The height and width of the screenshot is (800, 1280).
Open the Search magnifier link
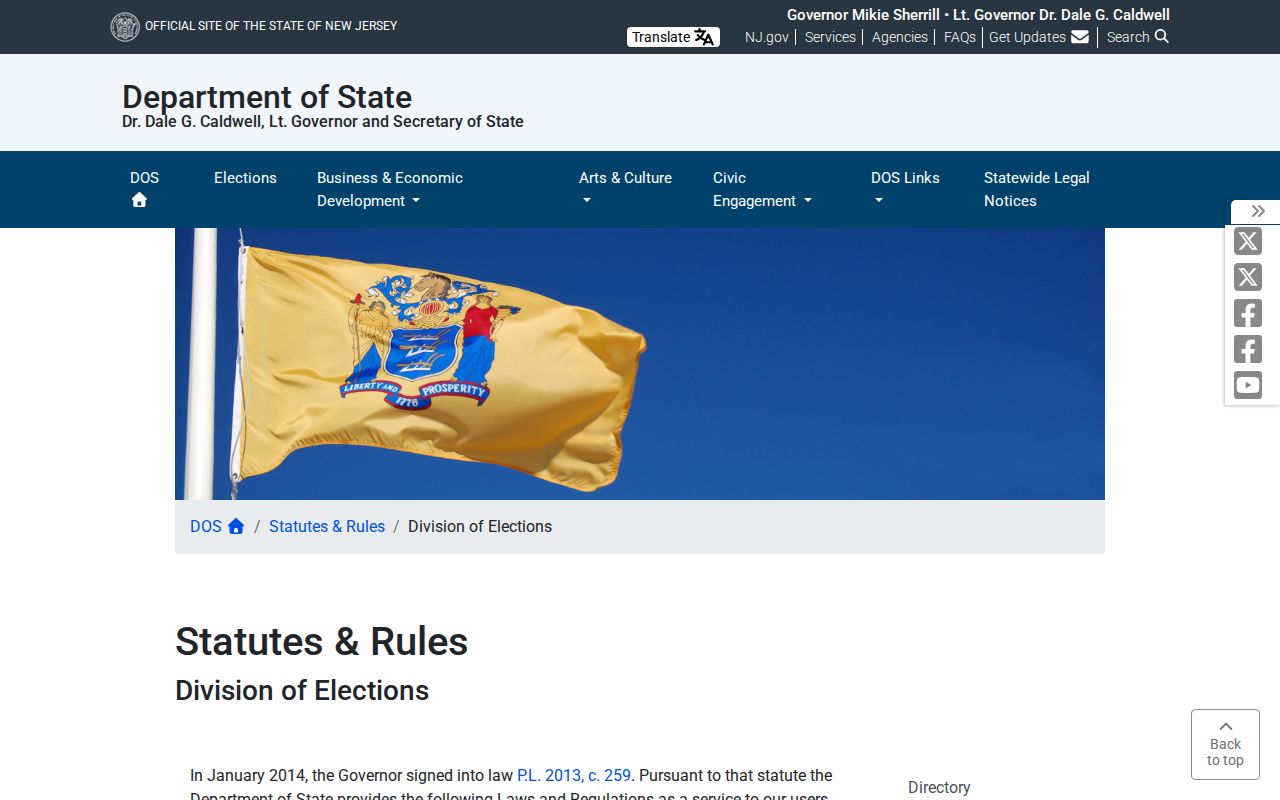pos(1137,37)
